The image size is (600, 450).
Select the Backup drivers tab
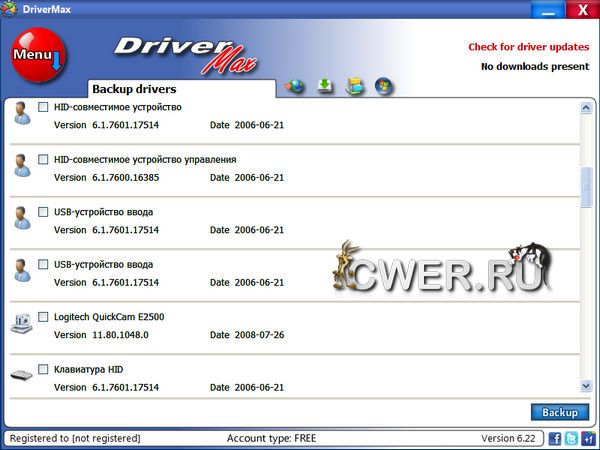click(x=181, y=89)
